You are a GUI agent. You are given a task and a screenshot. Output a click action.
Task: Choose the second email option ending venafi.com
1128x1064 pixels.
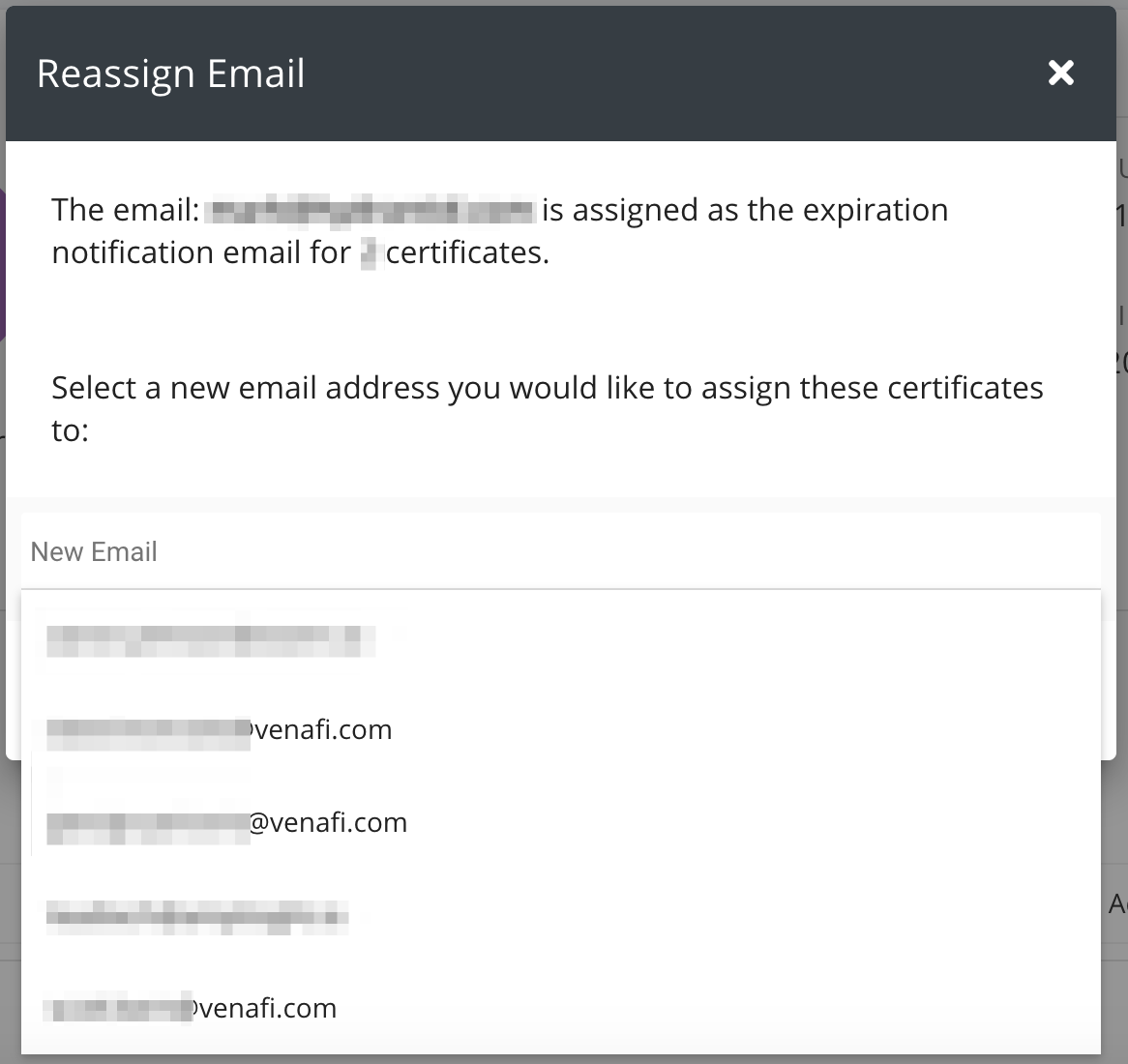click(220, 730)
